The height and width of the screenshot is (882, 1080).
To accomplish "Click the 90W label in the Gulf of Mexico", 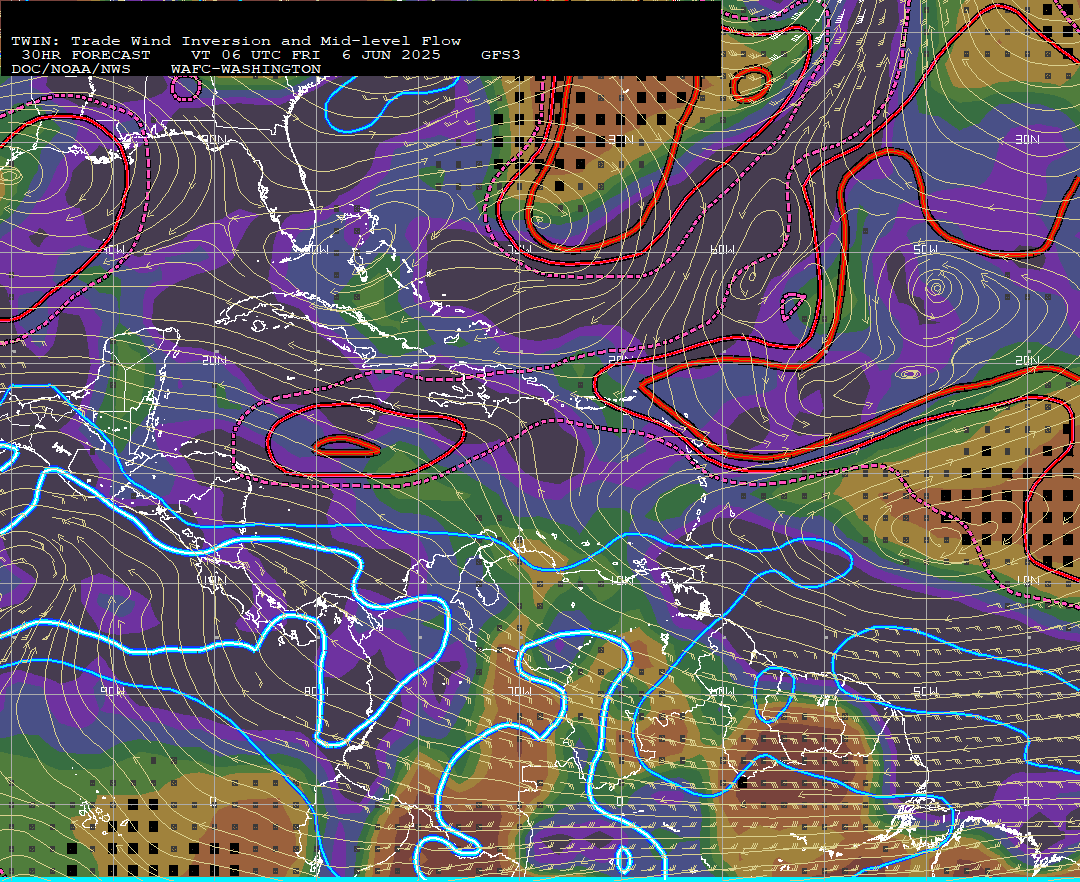I will coord(114,250).
